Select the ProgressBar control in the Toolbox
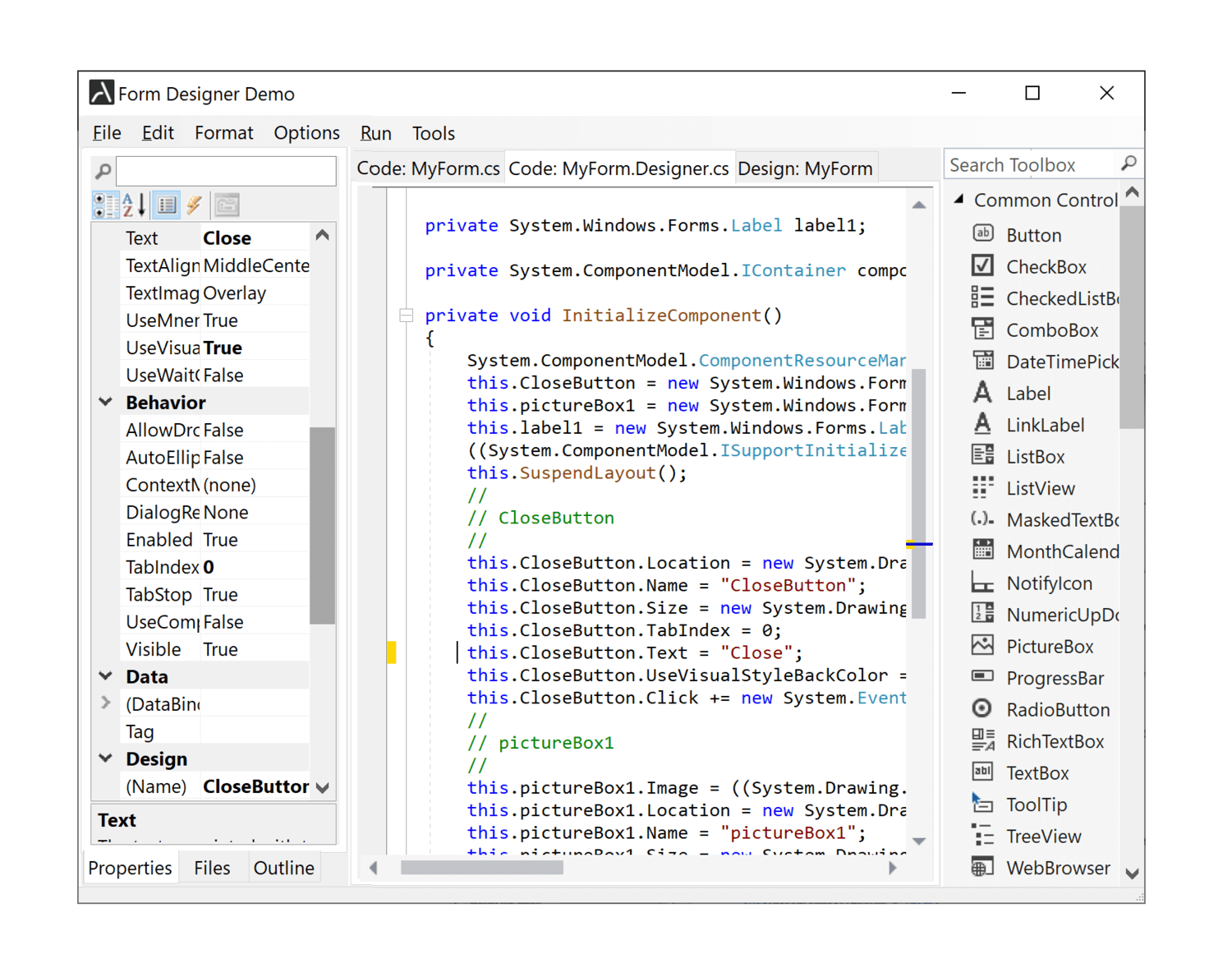Viewport: 1232px width, 968px height. [x=1055, y=677]
